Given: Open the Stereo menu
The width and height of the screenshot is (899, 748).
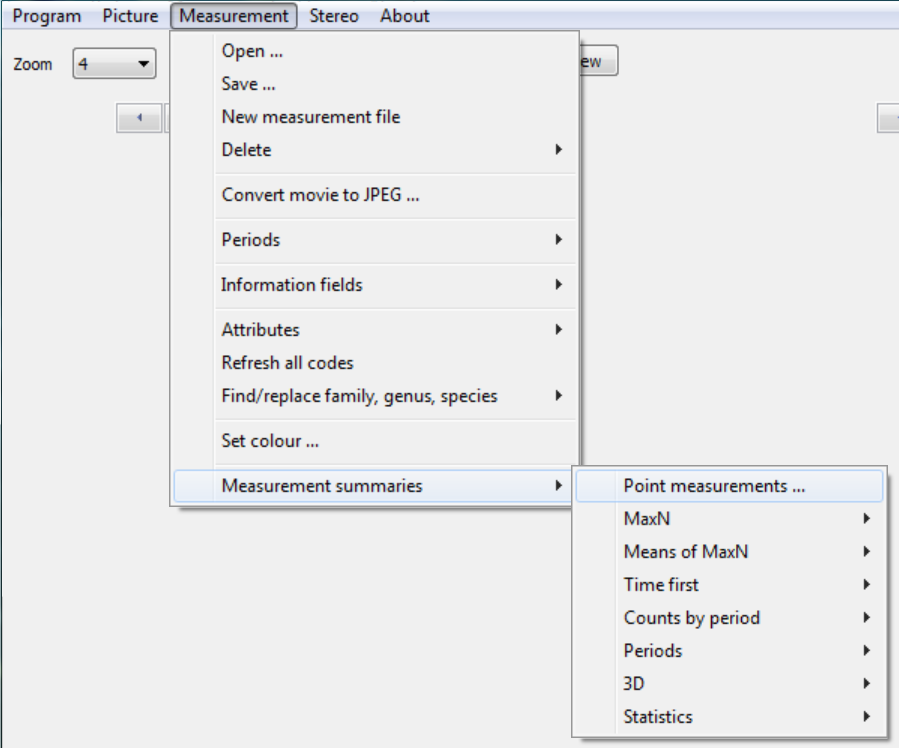Looking at the screenshot, I should (x=334, y=16).
